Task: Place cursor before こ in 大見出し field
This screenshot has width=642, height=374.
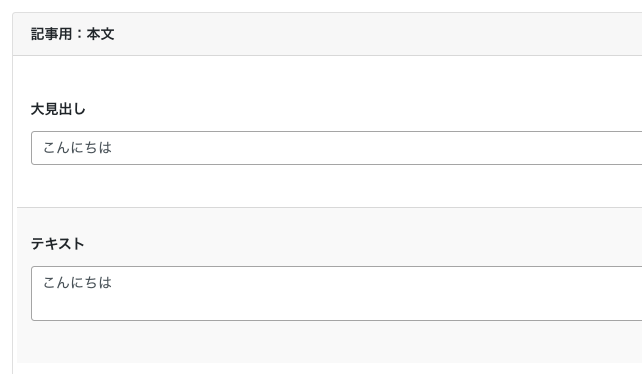Action: point(43,148)
